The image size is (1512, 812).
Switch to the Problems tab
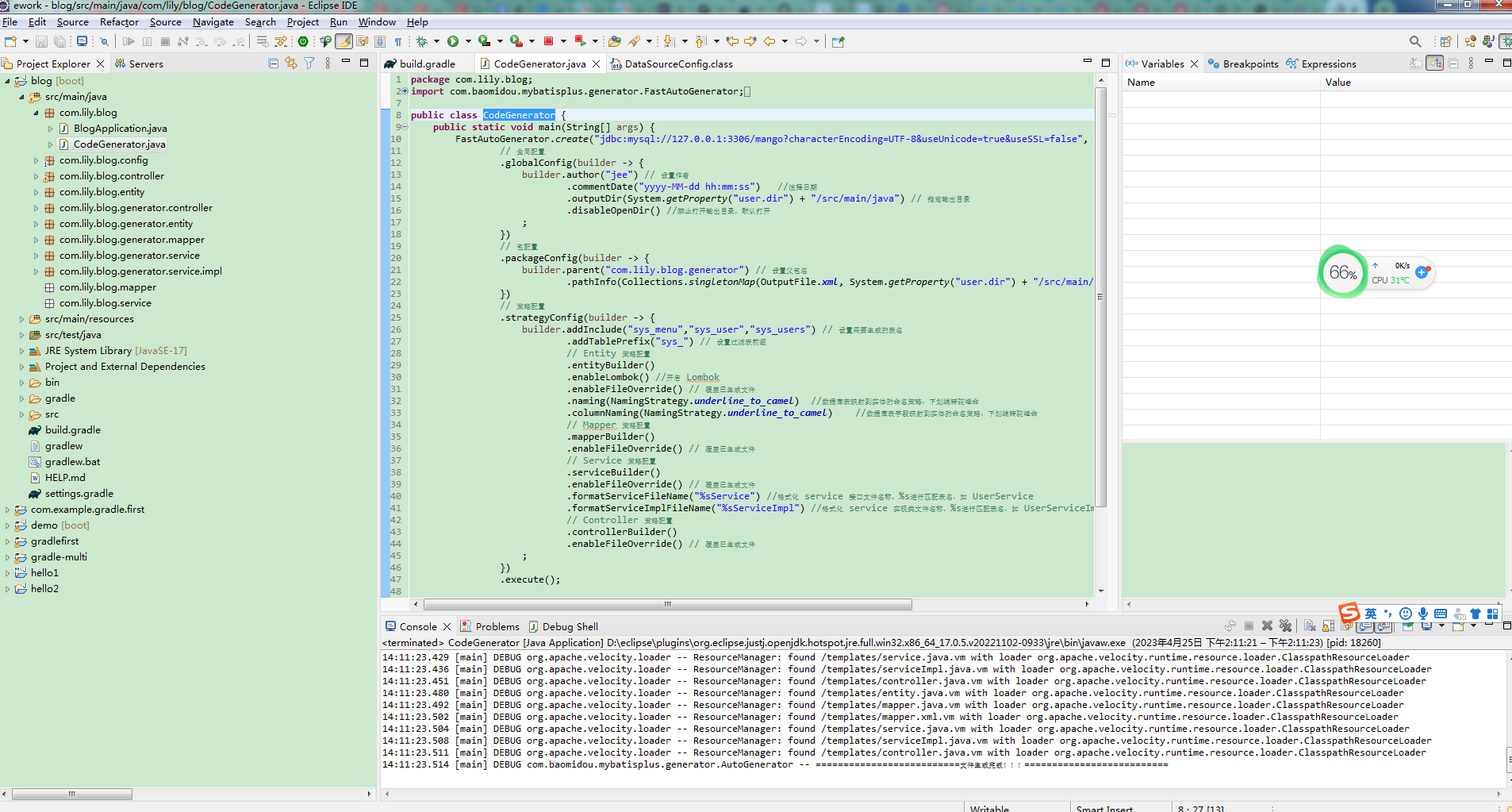489,626
